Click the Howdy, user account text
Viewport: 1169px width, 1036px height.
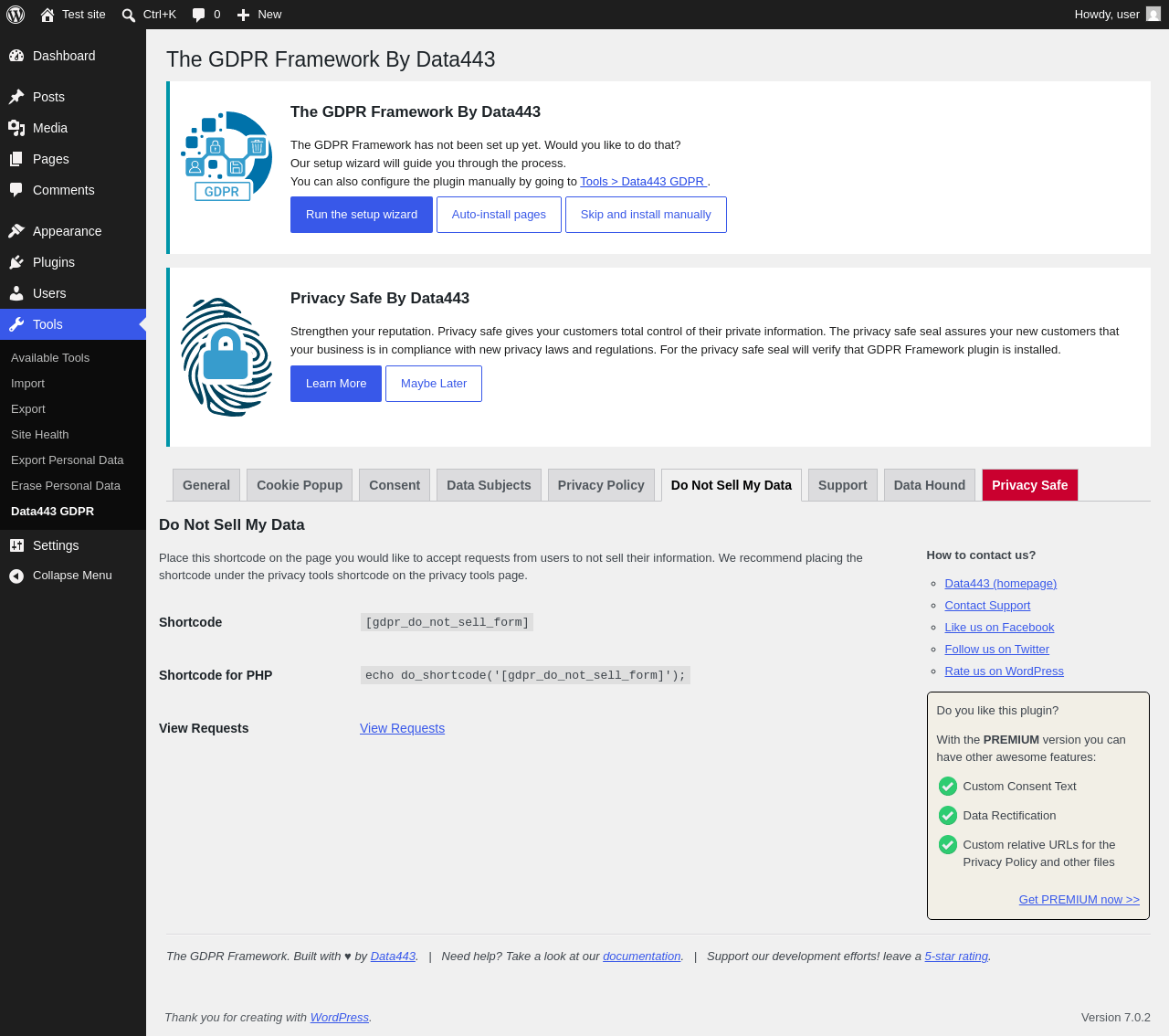[1107, 15]
